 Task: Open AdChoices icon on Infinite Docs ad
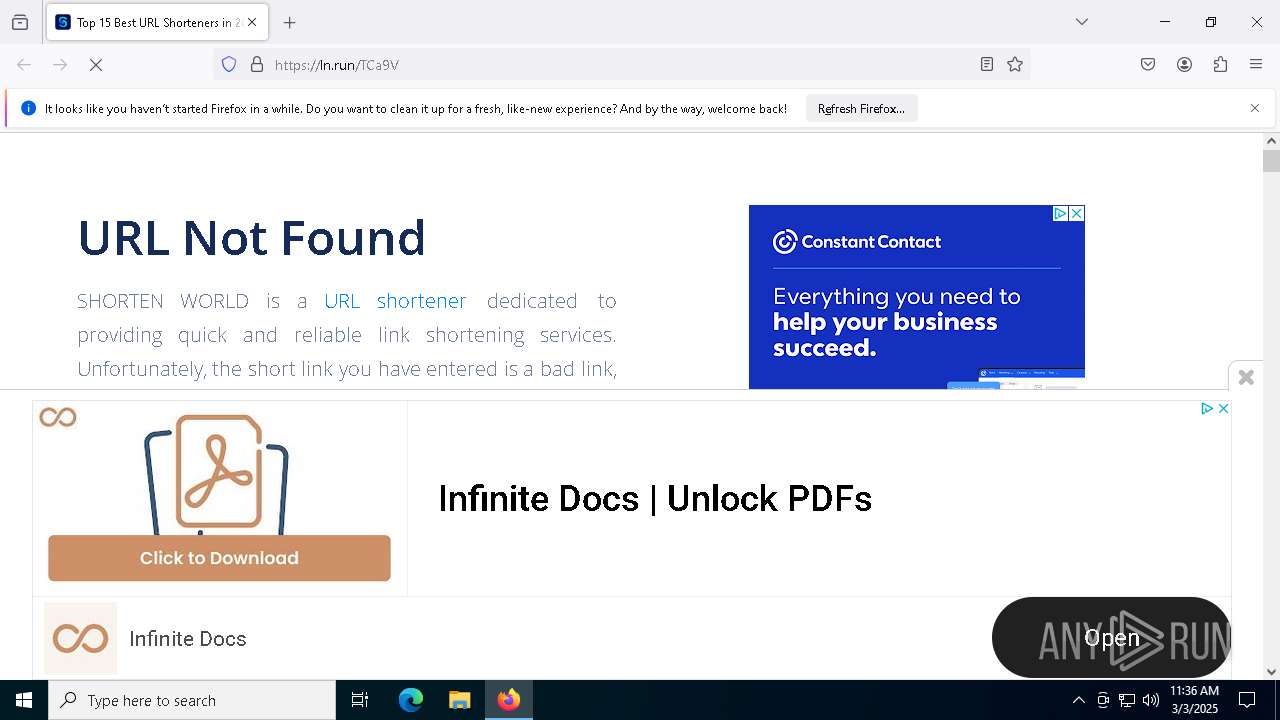click(x=1206, y=408)
